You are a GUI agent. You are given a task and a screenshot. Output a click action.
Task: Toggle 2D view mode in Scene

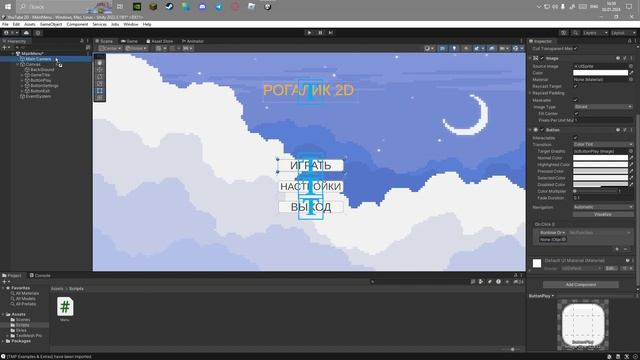442,48
